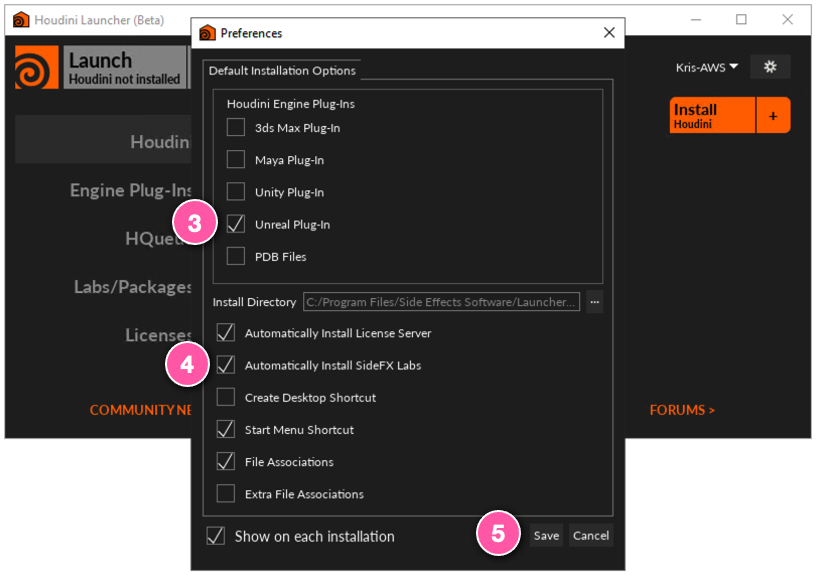
Task: Toggle File Associations checkbox
Action: [x=226, y=462]
